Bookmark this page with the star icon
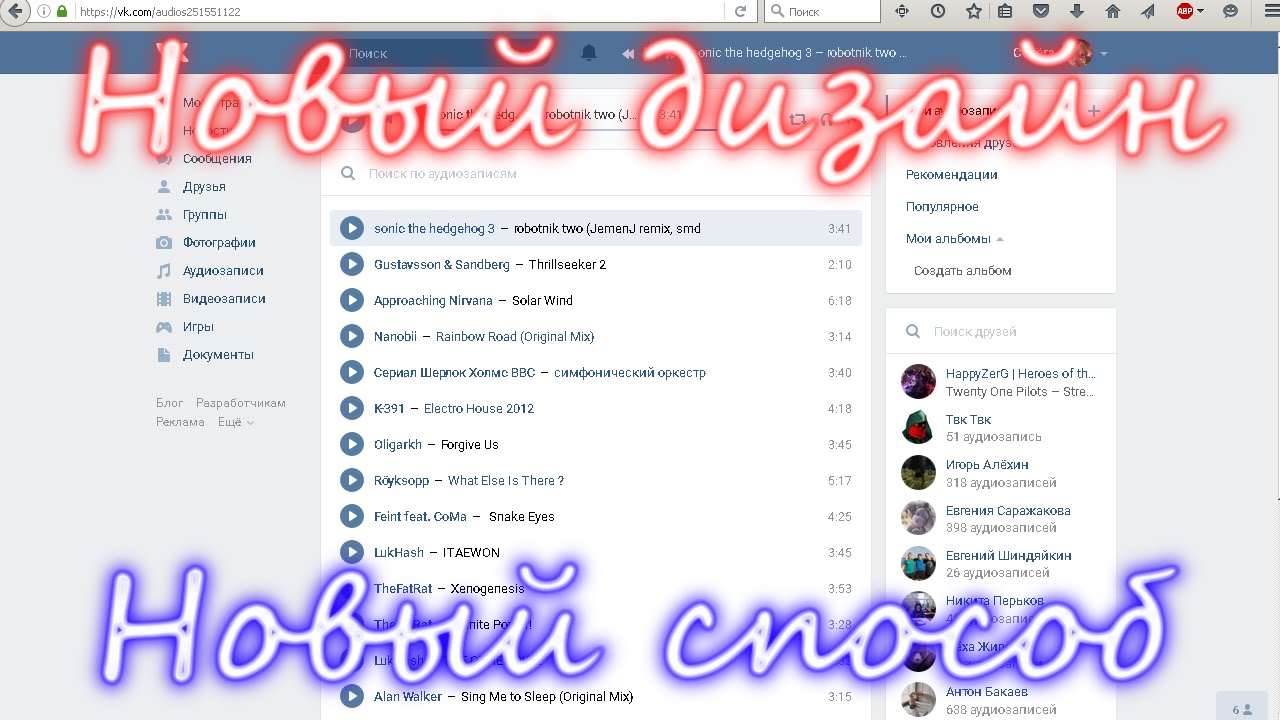Screen dimensions: 1280x720 tap(974, 11)
